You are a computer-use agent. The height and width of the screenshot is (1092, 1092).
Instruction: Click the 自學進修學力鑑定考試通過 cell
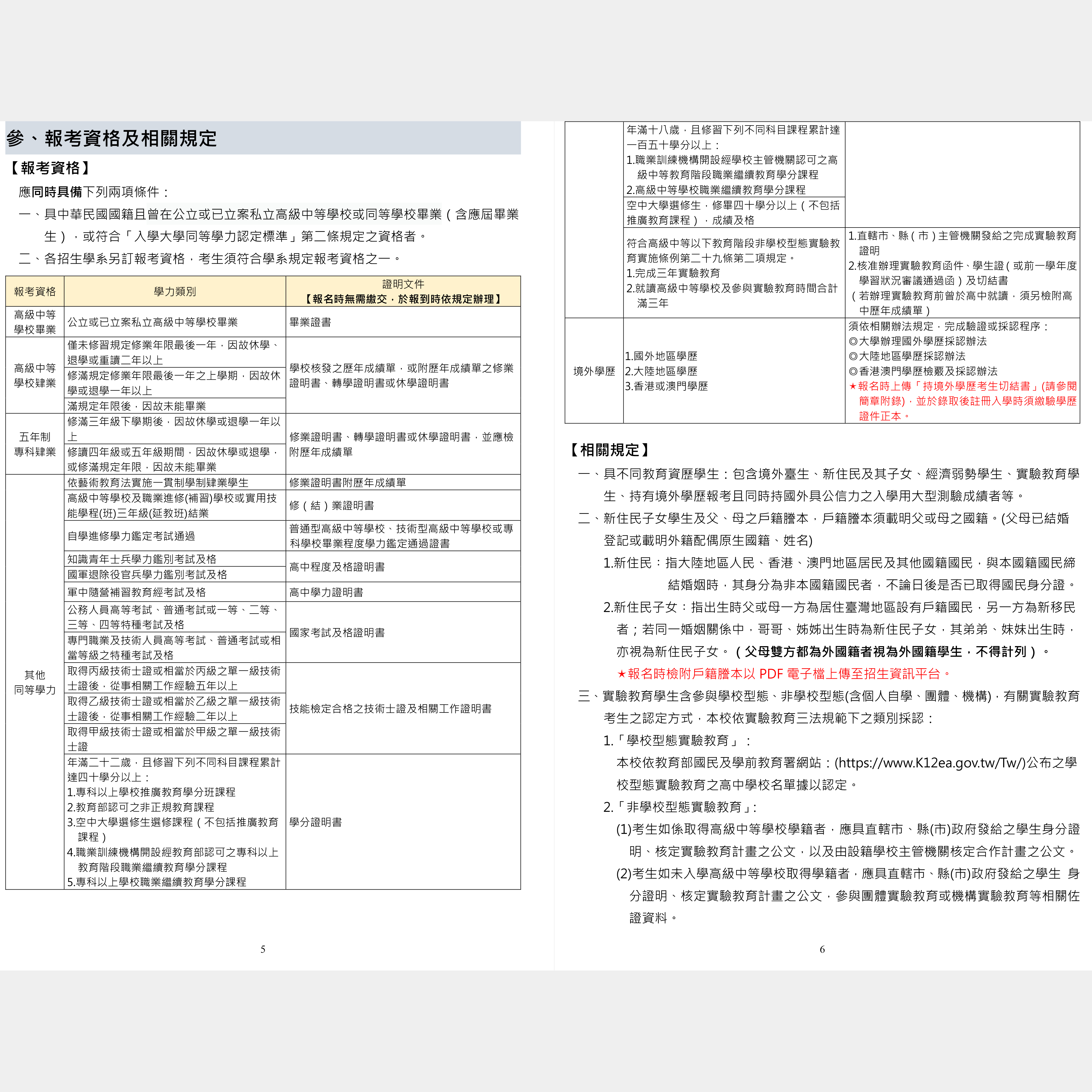131,536
